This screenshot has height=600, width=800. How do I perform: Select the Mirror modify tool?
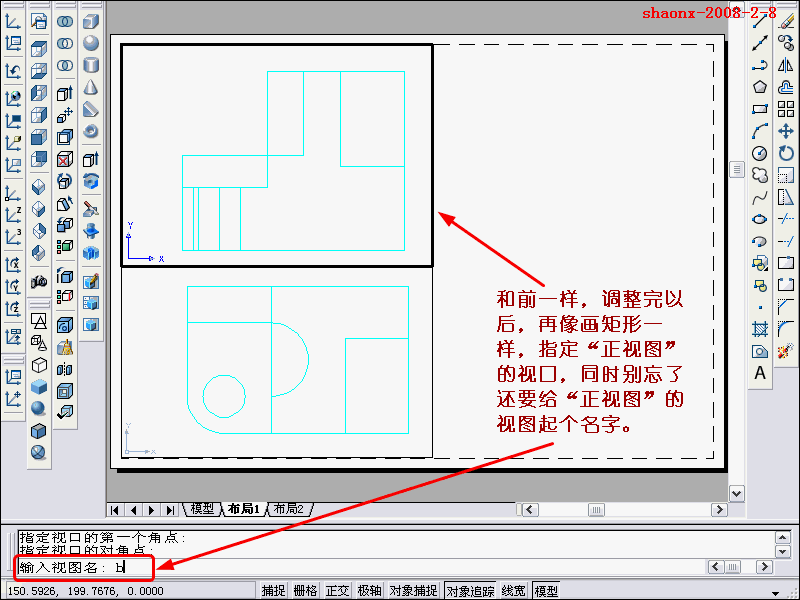[x=786, y=65]
